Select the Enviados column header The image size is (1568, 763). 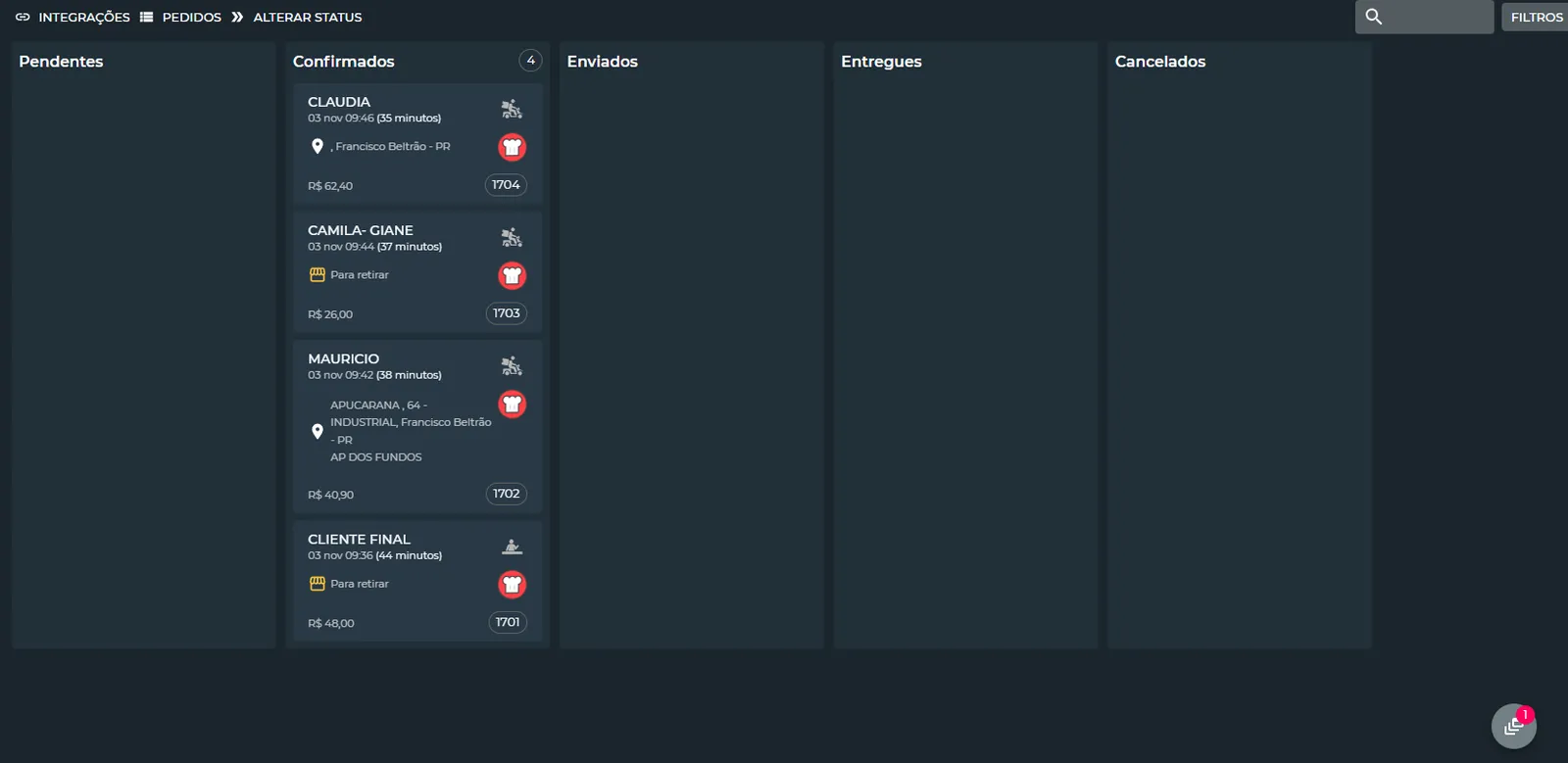coord(603,61)
